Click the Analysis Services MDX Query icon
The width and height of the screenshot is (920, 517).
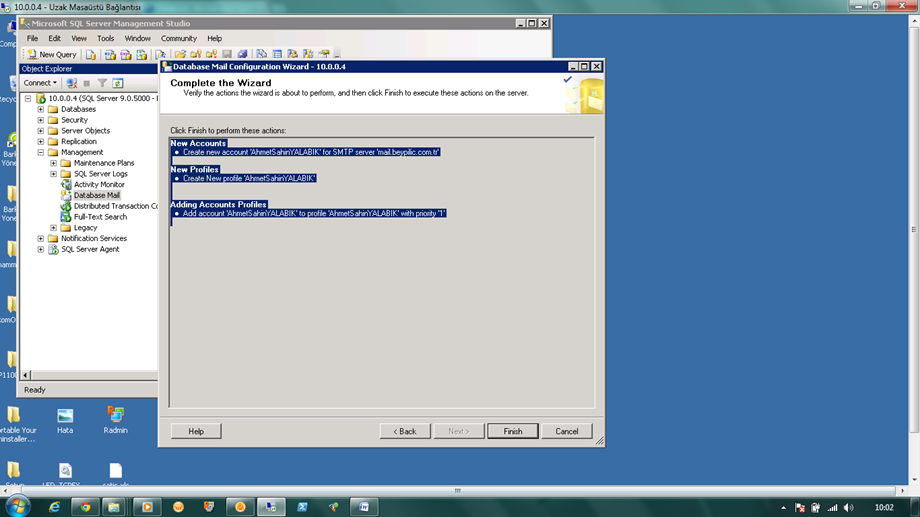pos(110,55)
